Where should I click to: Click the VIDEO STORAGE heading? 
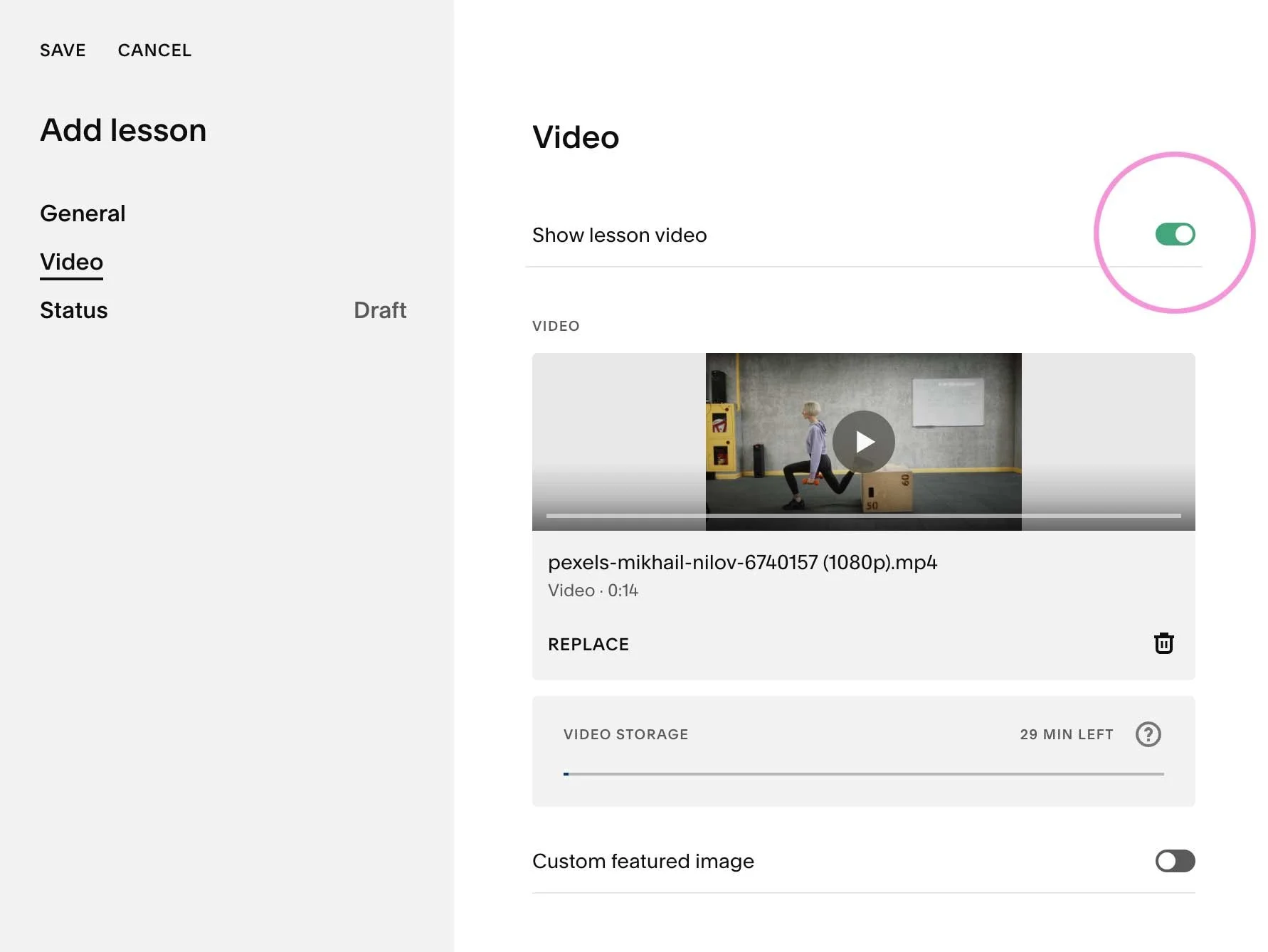(625, 734)
